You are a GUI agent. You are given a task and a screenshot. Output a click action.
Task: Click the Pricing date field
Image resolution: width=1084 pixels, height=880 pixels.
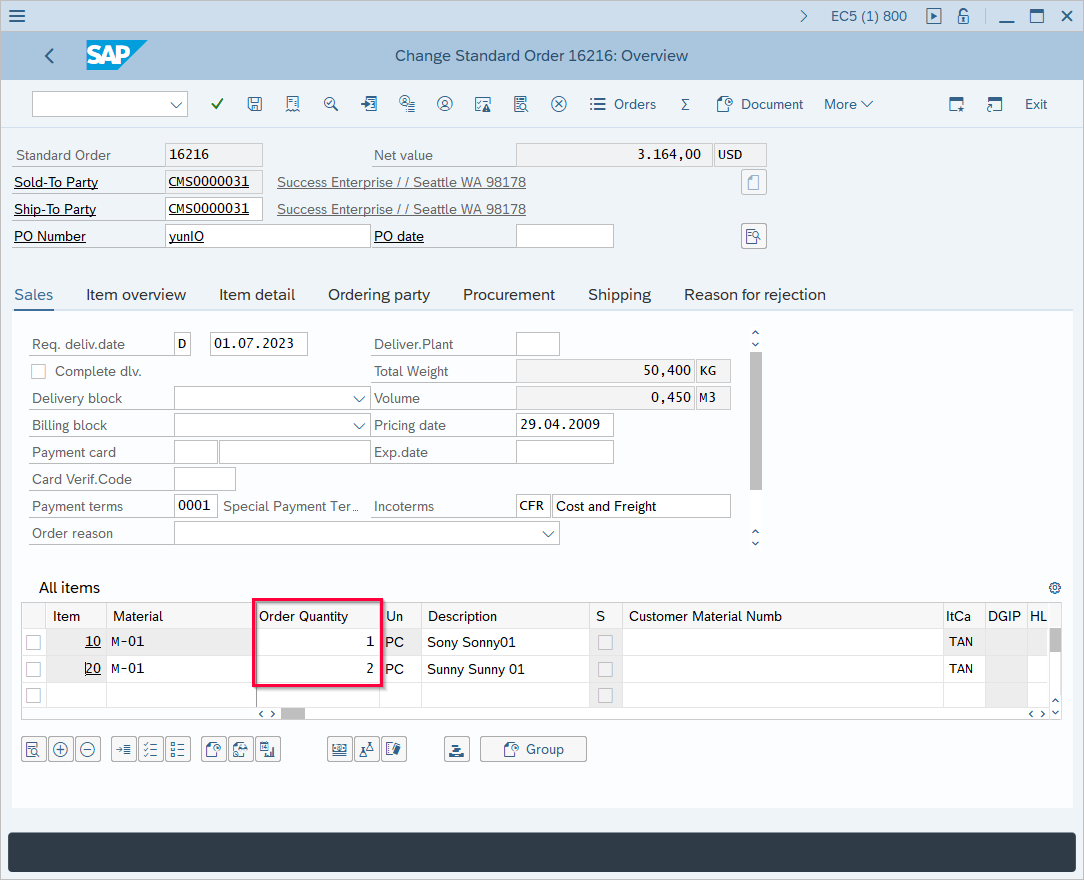coord(564,424)
